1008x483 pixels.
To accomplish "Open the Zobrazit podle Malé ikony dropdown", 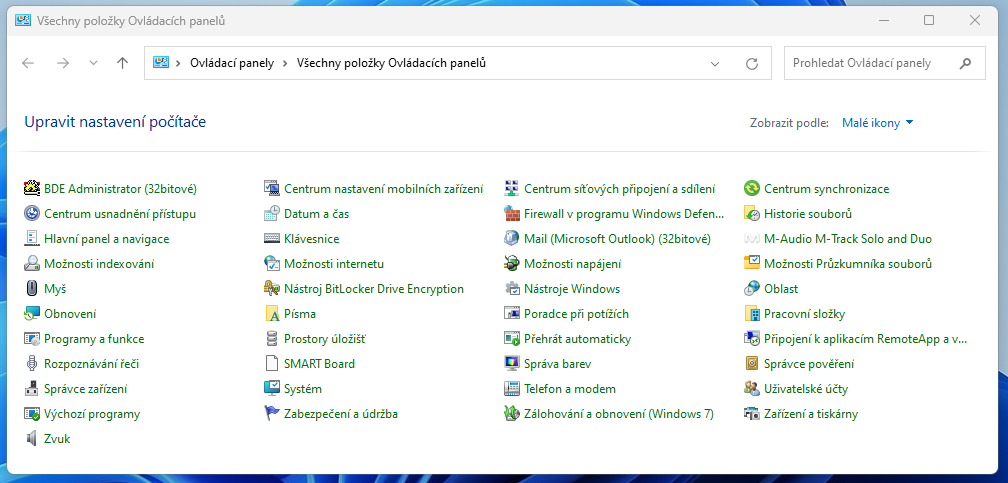I will (x=878, y=123).
